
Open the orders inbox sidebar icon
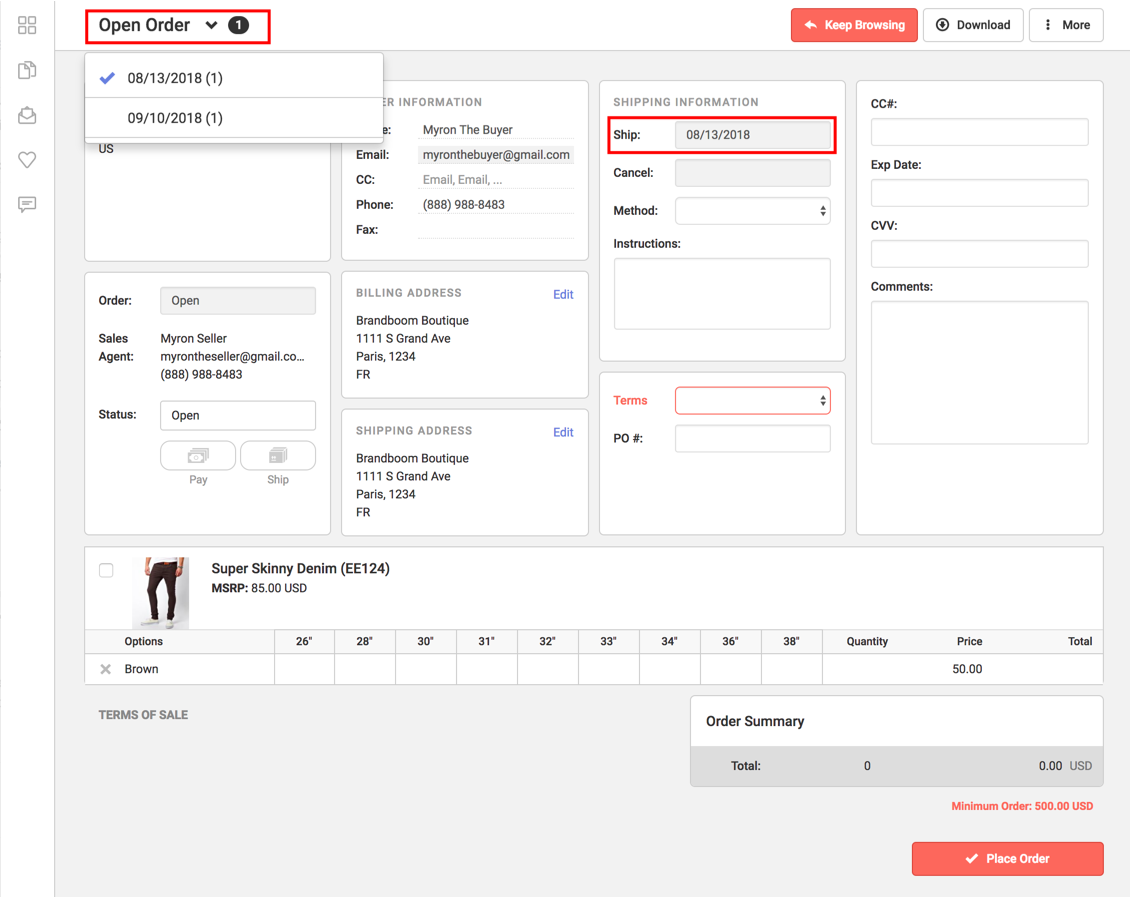tap(27, 115)
